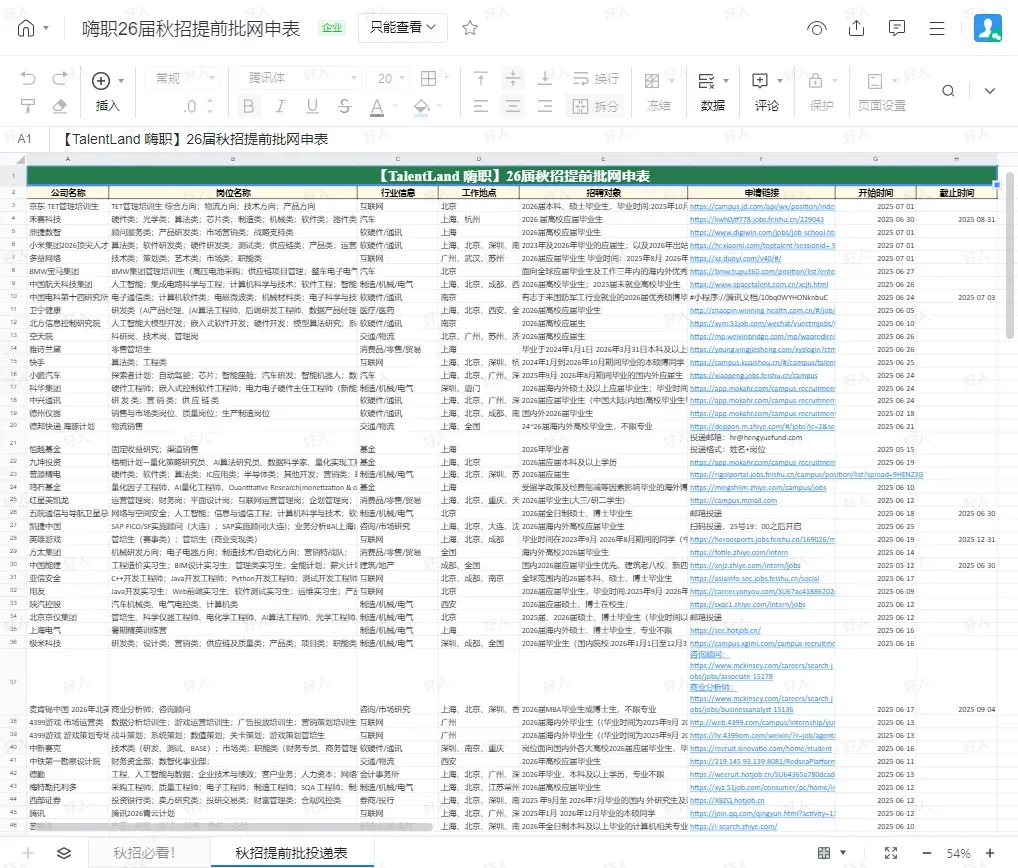The width and height of the screenshot is (1018, 868).
Task: Click the select-all corner triangle
Action: [20, 159]
